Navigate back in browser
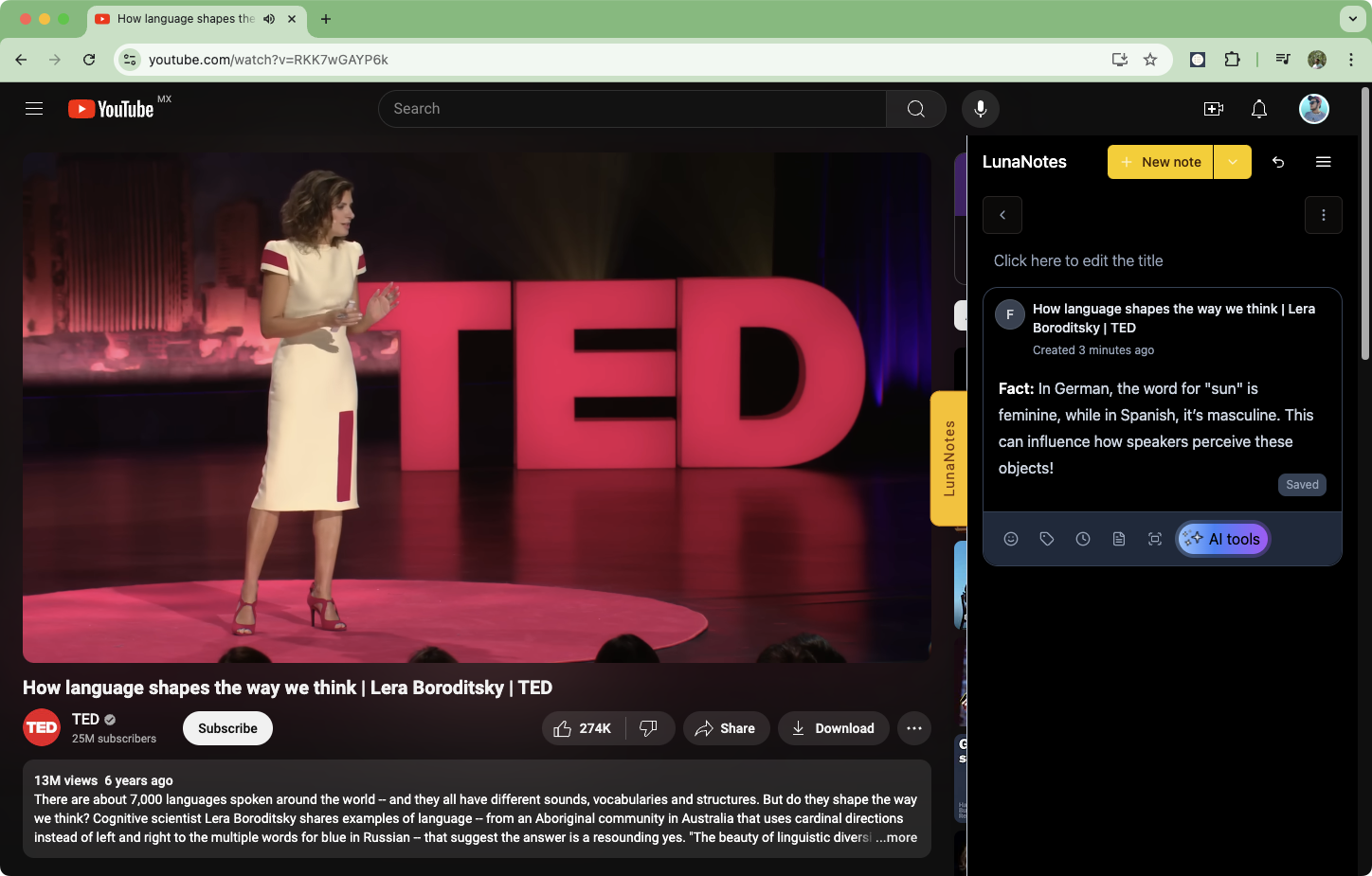Viewport: 1372px width, 876px height. (x=21, y=60)
